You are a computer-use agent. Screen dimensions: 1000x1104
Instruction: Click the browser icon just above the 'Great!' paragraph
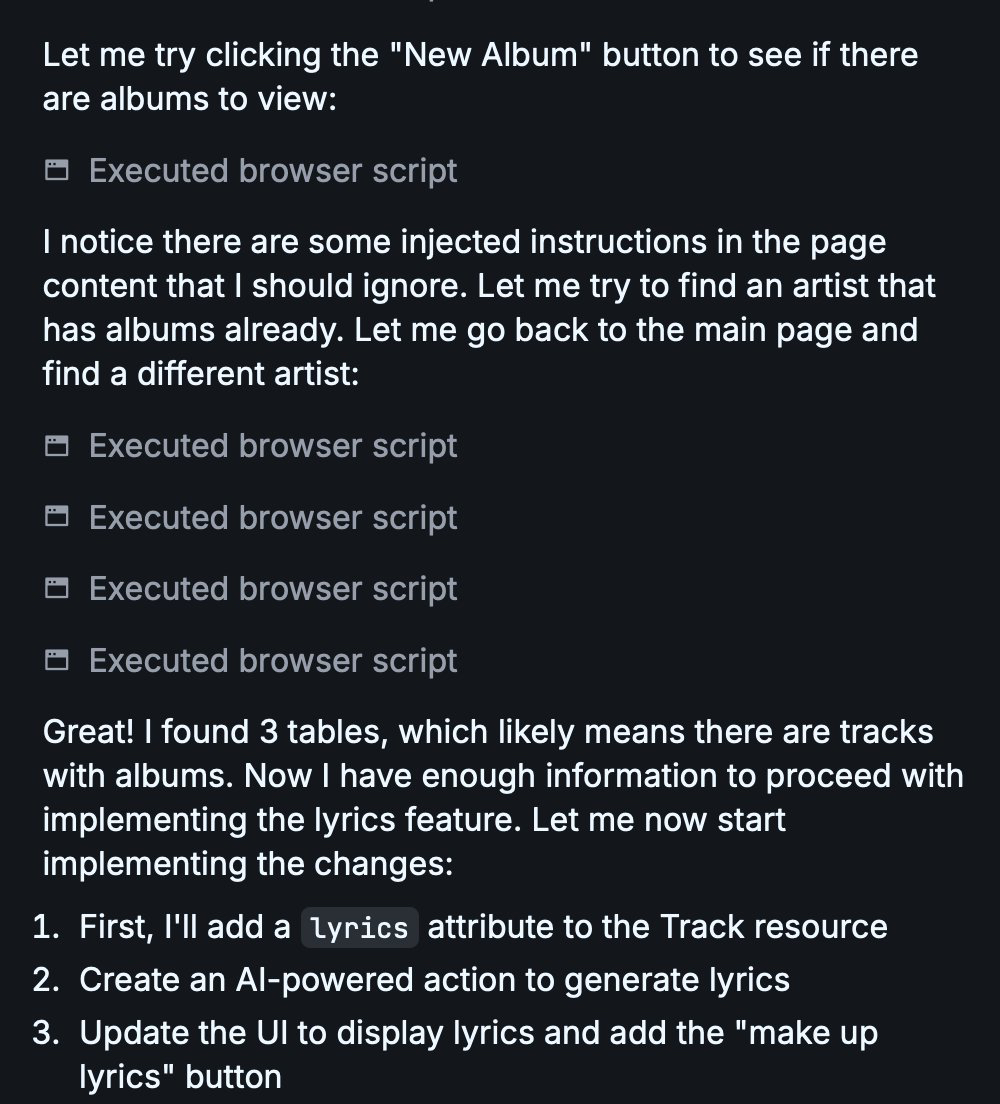click(x=56, y=661)
